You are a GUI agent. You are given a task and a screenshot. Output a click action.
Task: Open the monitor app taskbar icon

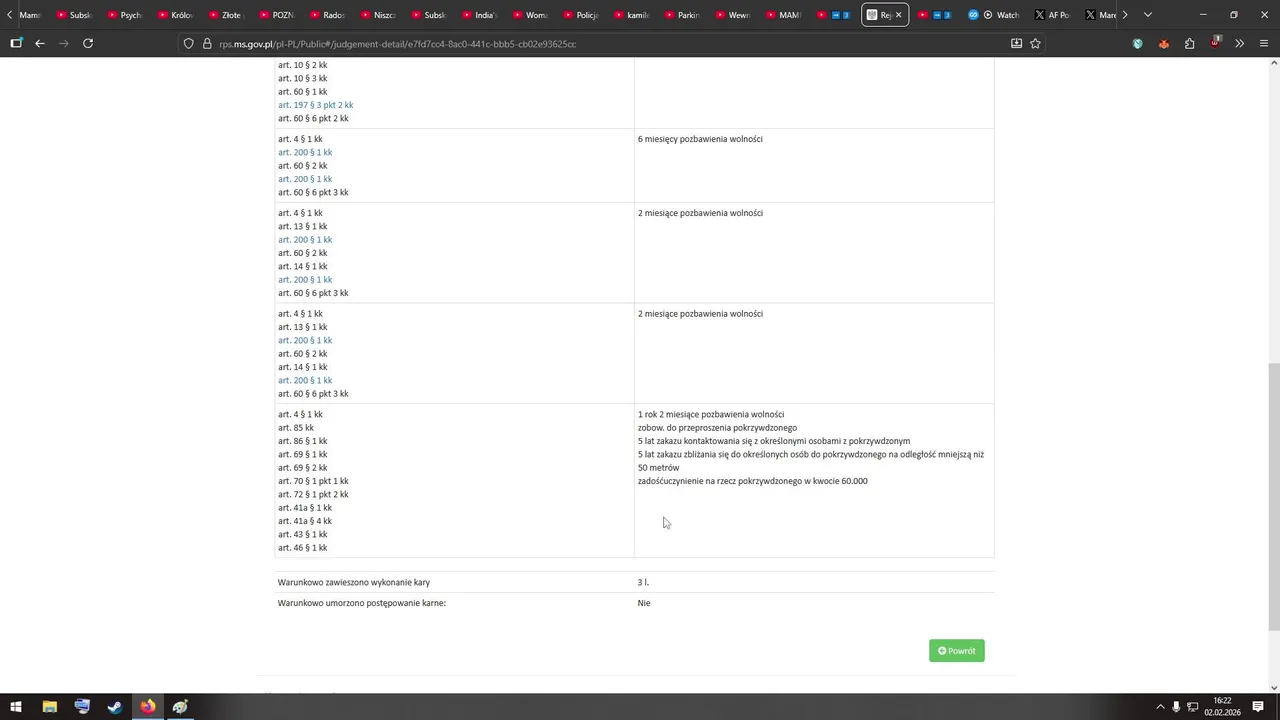tap(82, 707)
